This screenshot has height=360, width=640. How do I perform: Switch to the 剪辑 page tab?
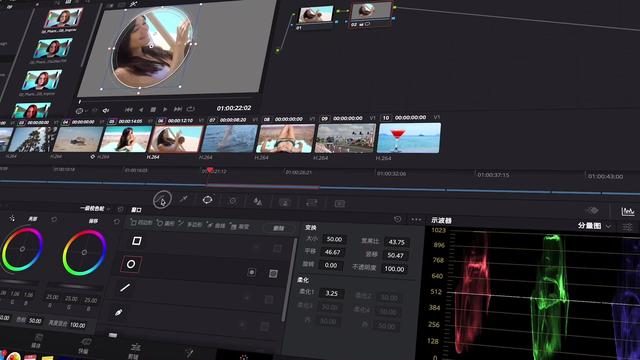click(x=134, y=351)
